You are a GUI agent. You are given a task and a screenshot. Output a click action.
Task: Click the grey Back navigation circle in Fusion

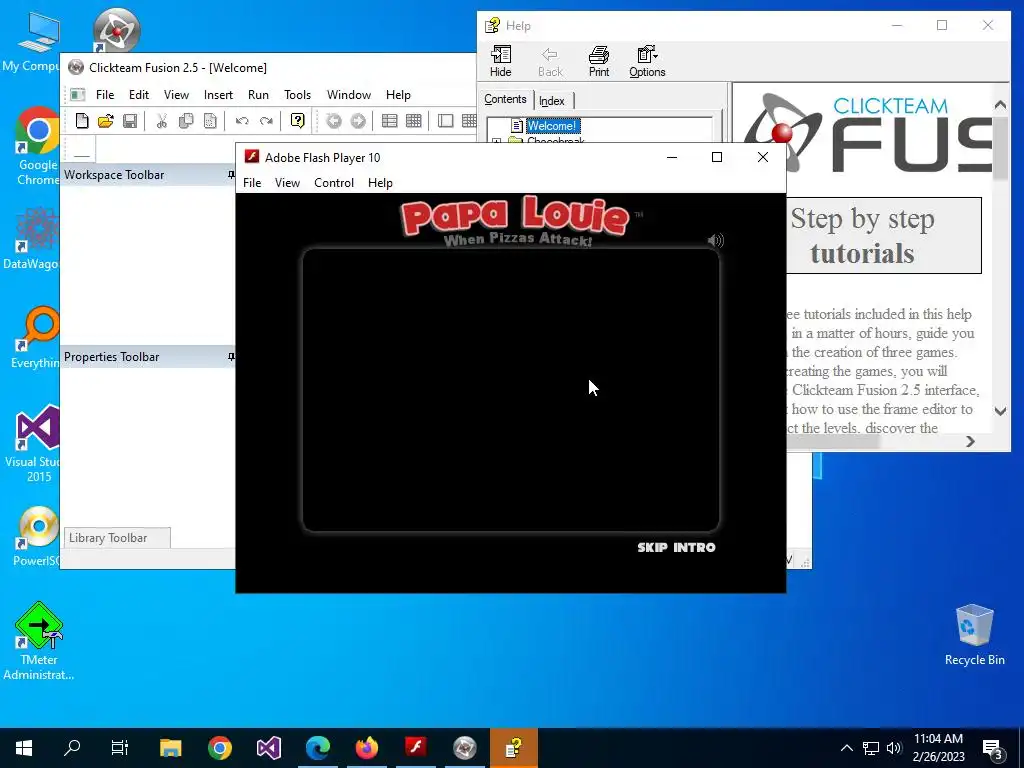tap(334, 121)
